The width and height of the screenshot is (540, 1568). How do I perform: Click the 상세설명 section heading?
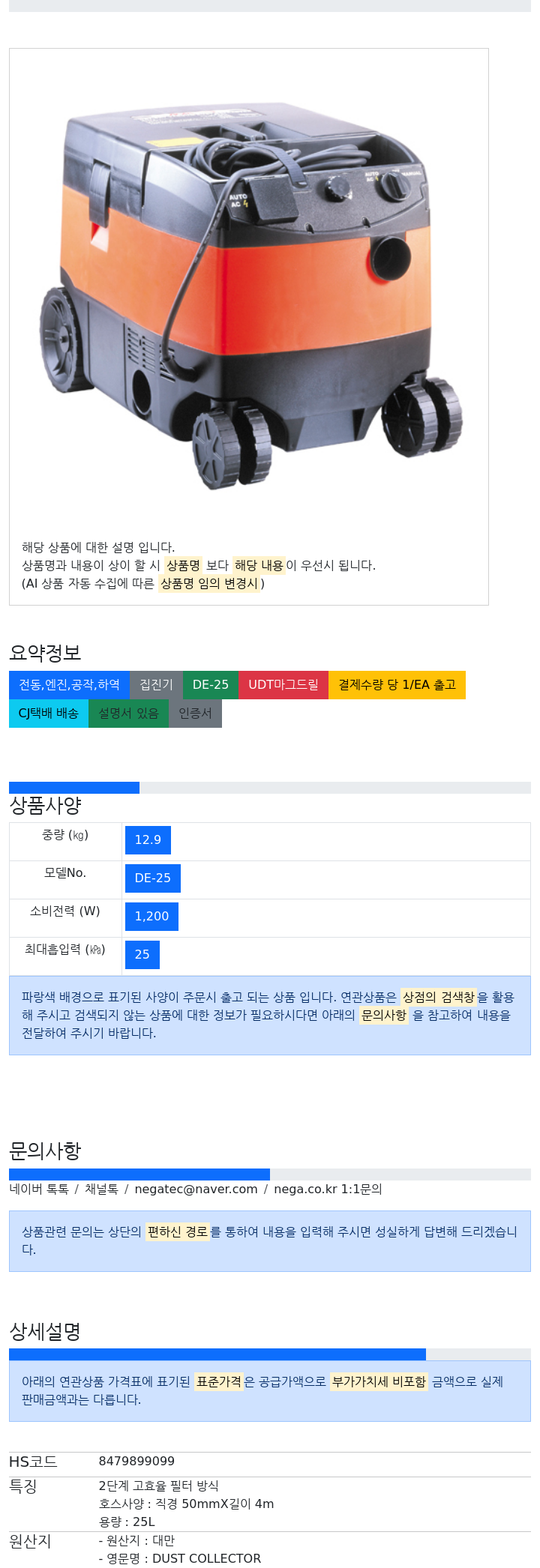click(x=45, y=1331)
